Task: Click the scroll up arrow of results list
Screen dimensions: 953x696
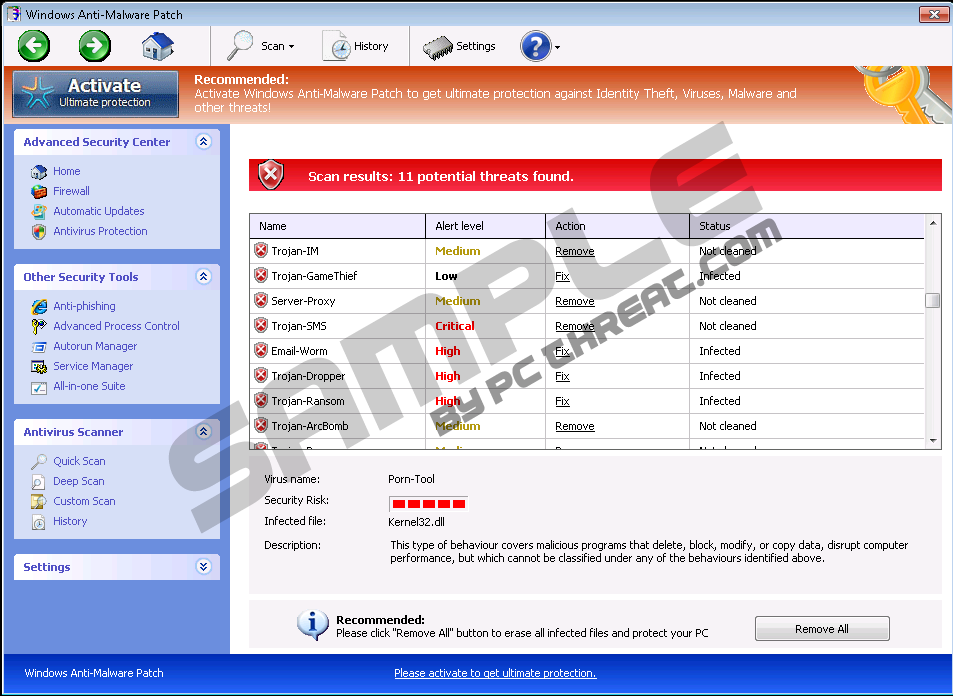Action: [933, 223]
